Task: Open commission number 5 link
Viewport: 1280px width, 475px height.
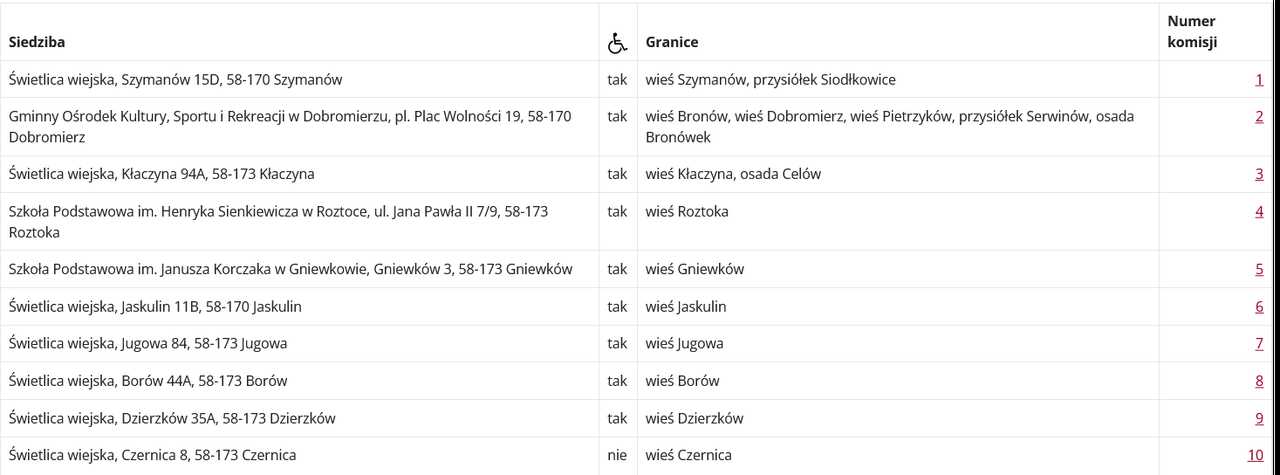Action: 1259,269
